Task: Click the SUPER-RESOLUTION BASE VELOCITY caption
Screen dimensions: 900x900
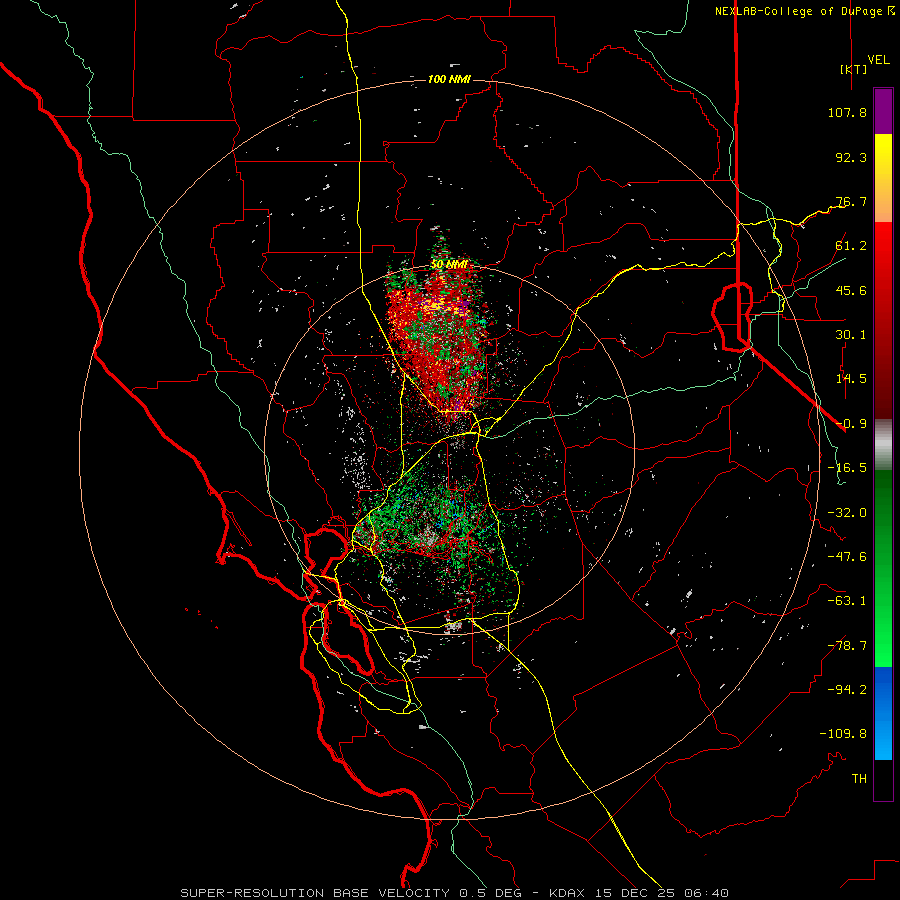Action: click(315, 893)
